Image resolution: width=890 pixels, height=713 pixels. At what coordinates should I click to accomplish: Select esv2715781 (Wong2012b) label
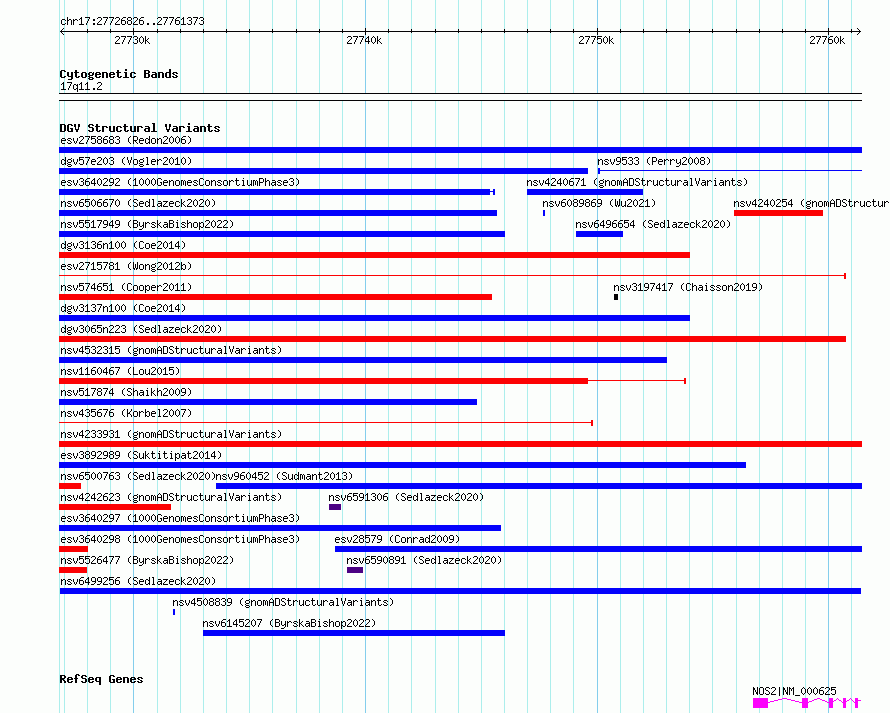pyautogui.click(x=126, y=266)
